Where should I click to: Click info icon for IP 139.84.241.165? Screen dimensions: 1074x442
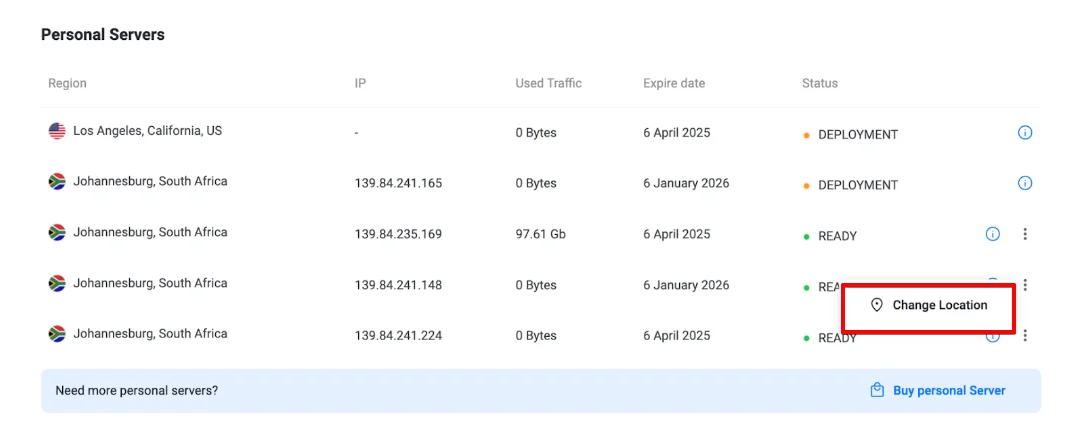pos(1024,183)
